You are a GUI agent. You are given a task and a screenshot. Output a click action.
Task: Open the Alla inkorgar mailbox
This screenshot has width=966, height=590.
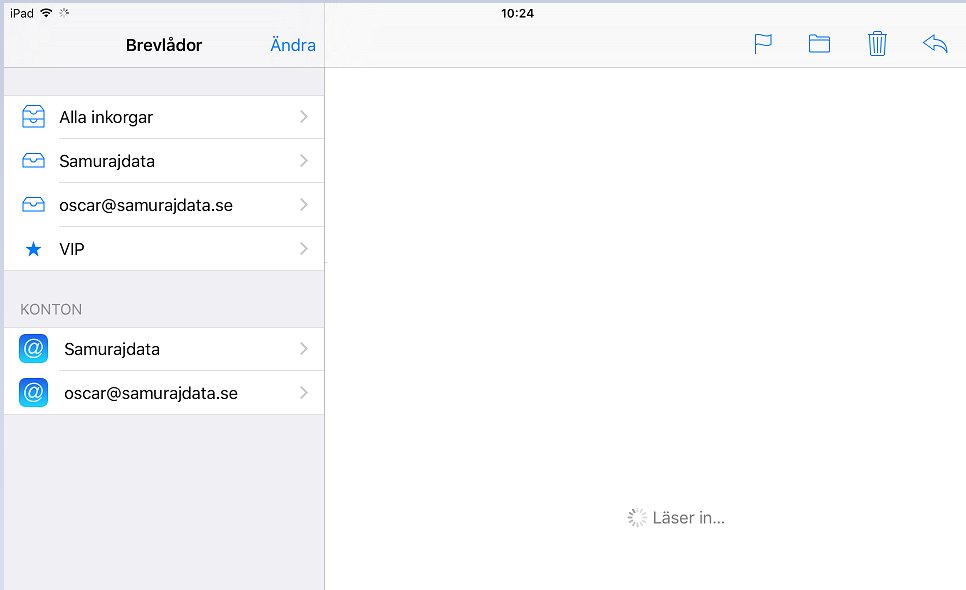click(164, 117)
